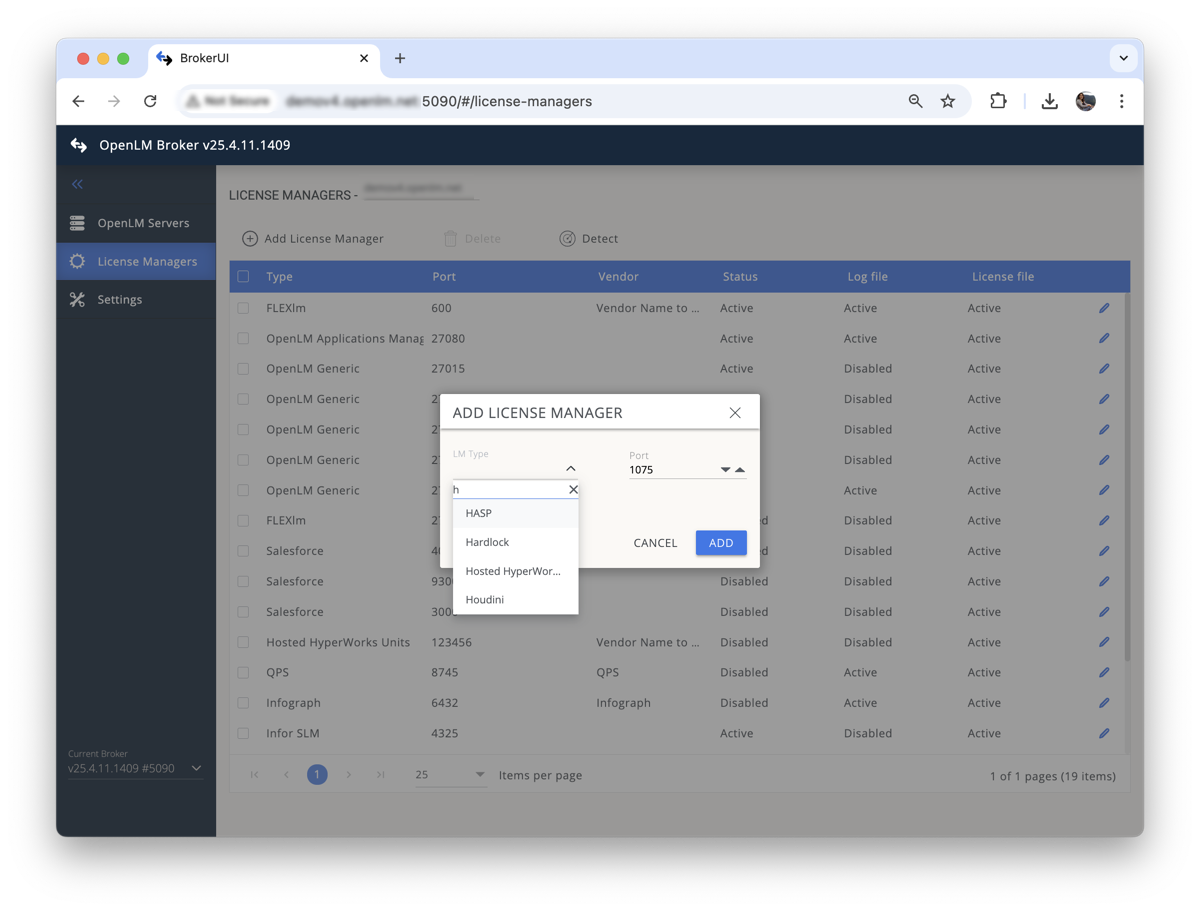Click the Detect target icon
Image resolution: width=1201 pixels, height=911 pixels.
pyautogui.click(x=567, y=238)
